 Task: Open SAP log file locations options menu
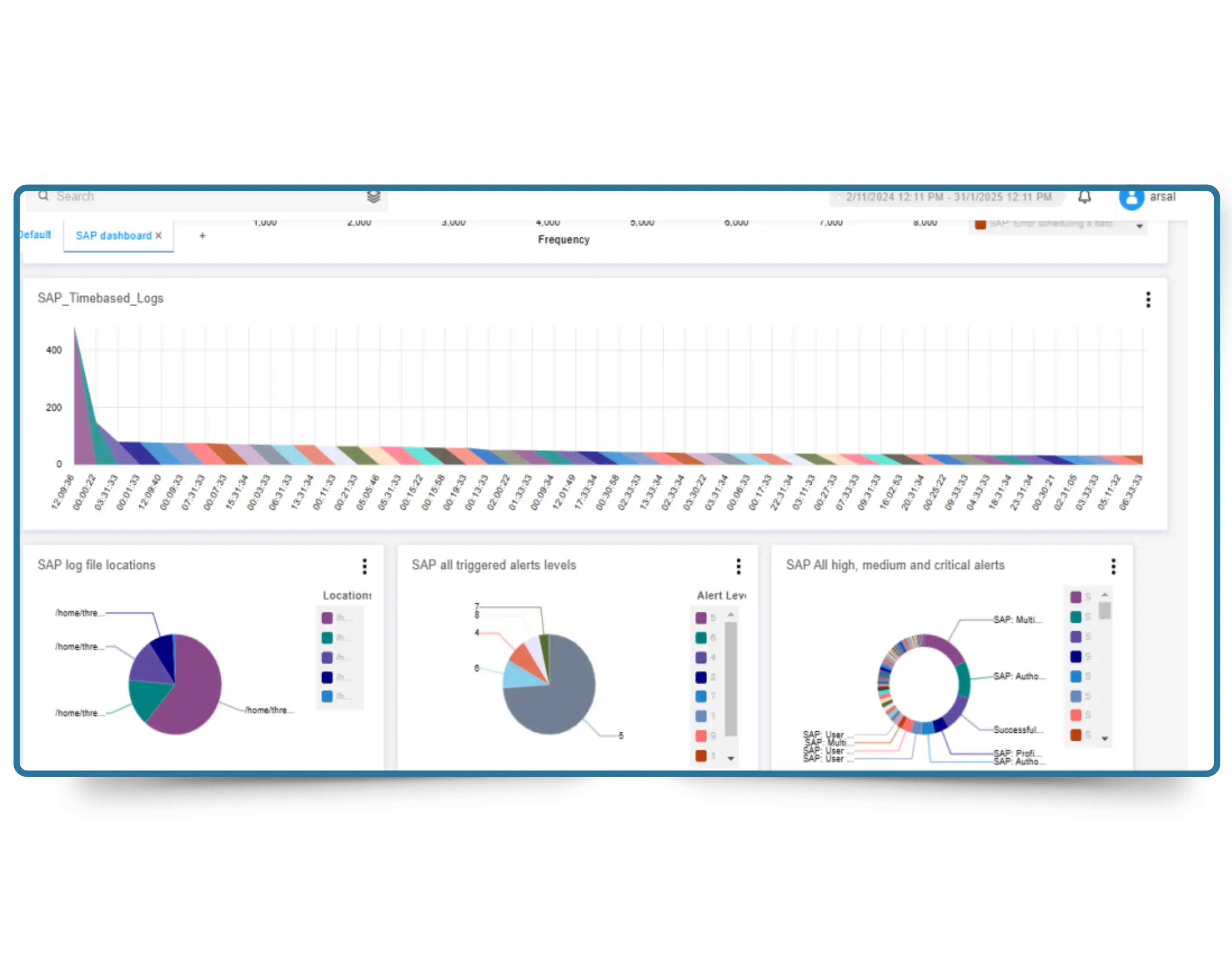[364, 566]
